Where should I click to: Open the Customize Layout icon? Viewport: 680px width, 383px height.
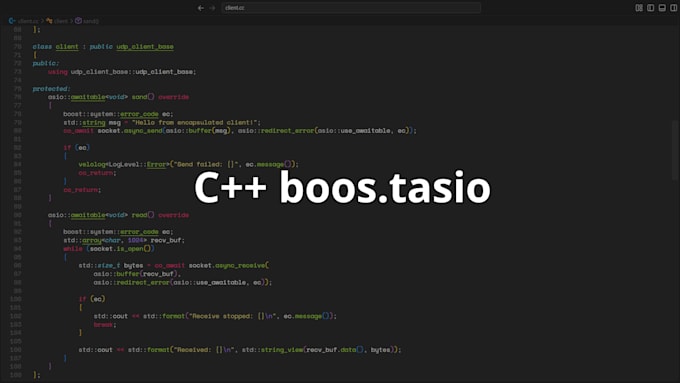coord(639,8)
